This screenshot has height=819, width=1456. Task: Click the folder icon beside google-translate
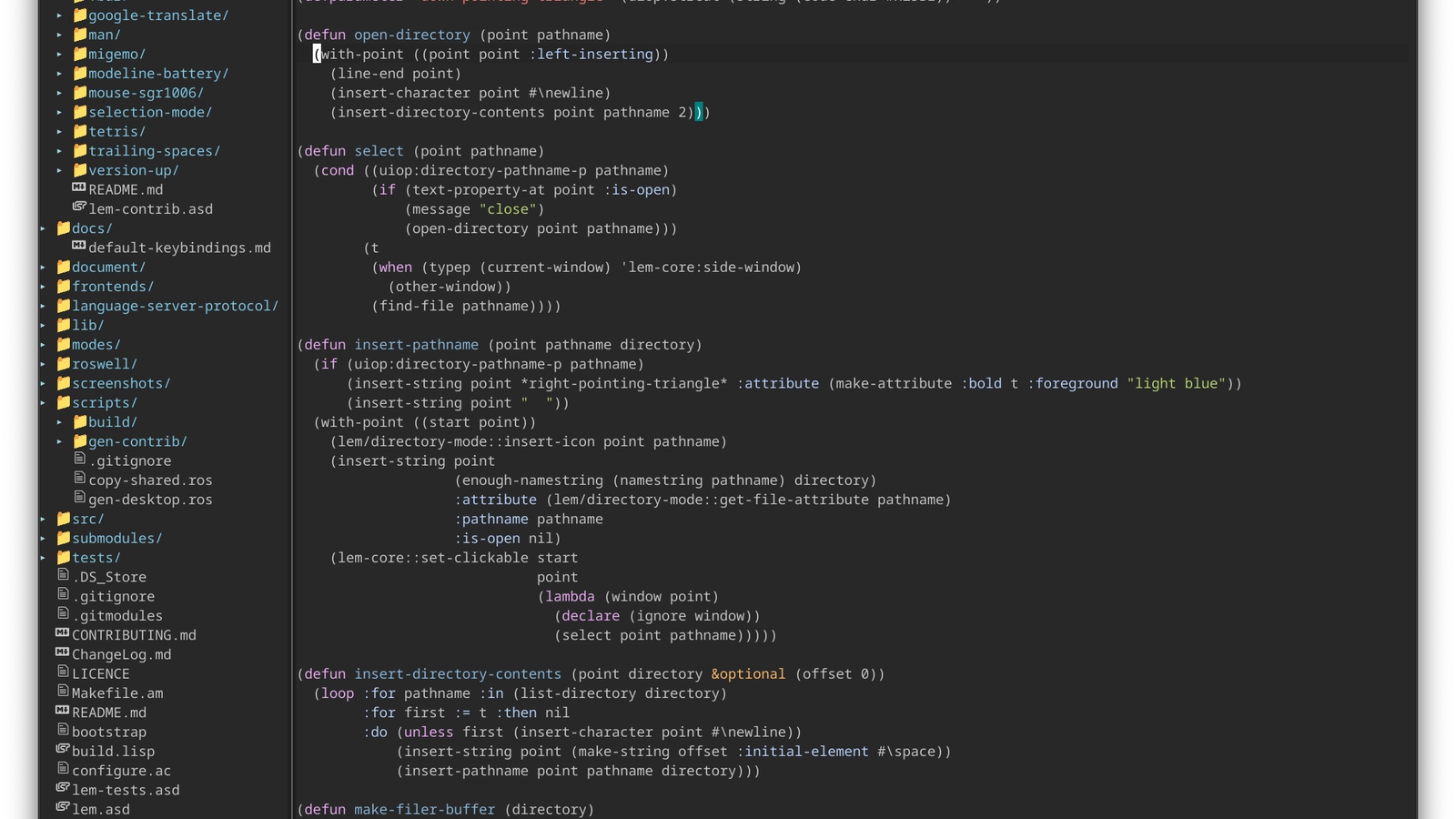pyautogui.click(x=79, y=15)
